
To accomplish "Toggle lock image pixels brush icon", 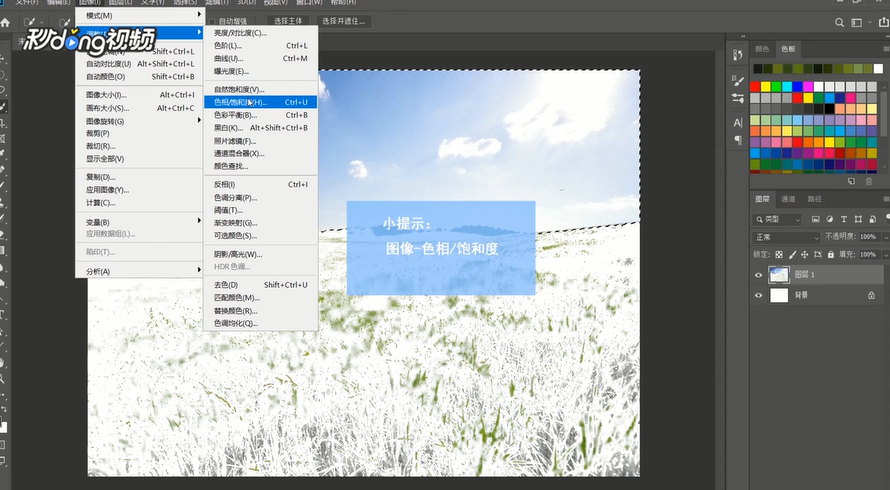I will pos(792,254).
